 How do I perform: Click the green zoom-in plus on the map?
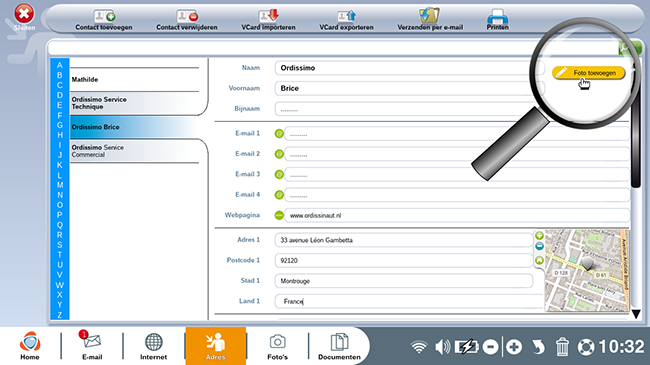[x=539, y=236]
